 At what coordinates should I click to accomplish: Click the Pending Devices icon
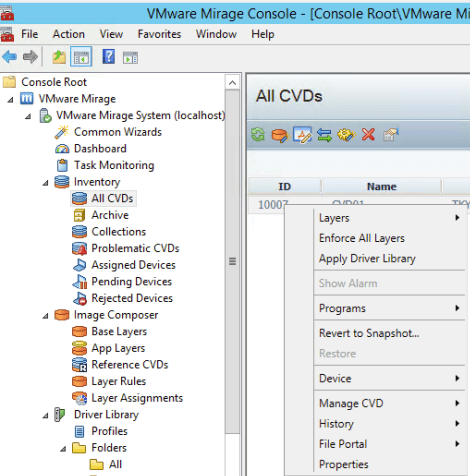click(x=80, y=282)
